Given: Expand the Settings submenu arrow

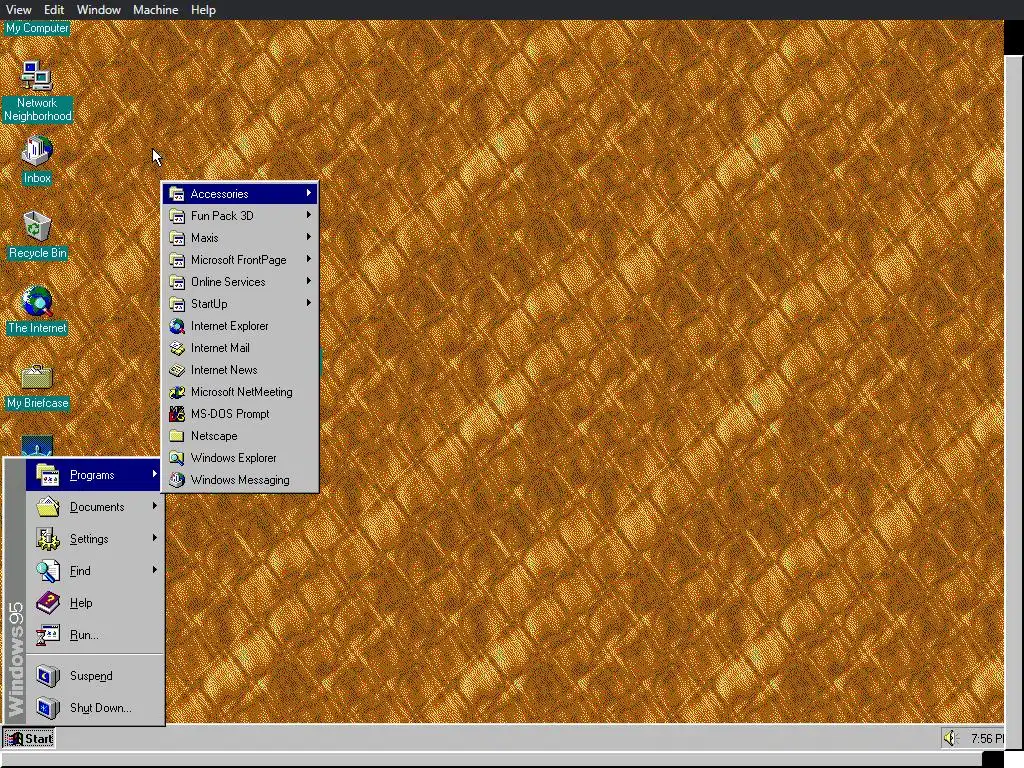Looking at the screenshot, I should 155,537.
